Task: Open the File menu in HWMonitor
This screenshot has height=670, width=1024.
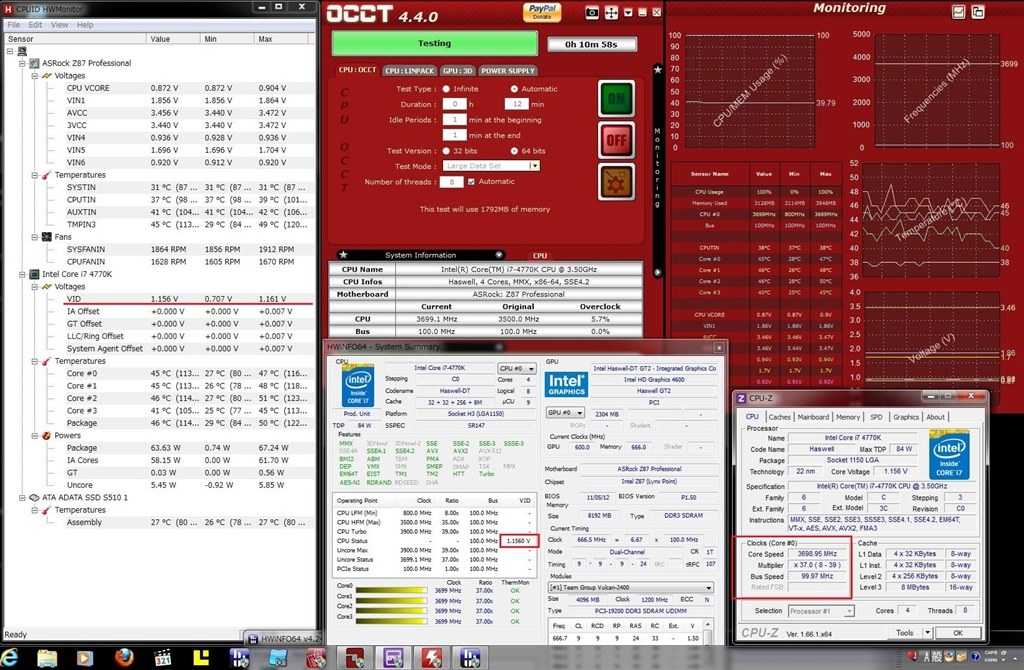Action: point(14,25)
